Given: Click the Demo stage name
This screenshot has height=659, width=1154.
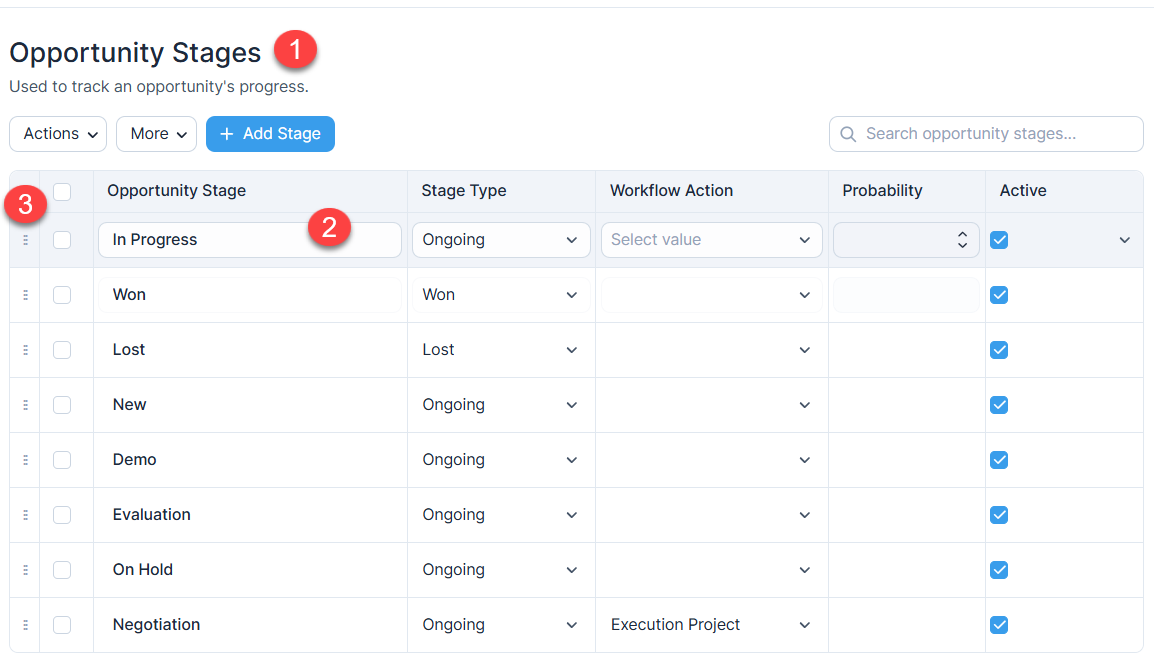Looking at the screenshot, I should [x=135, y=460].
